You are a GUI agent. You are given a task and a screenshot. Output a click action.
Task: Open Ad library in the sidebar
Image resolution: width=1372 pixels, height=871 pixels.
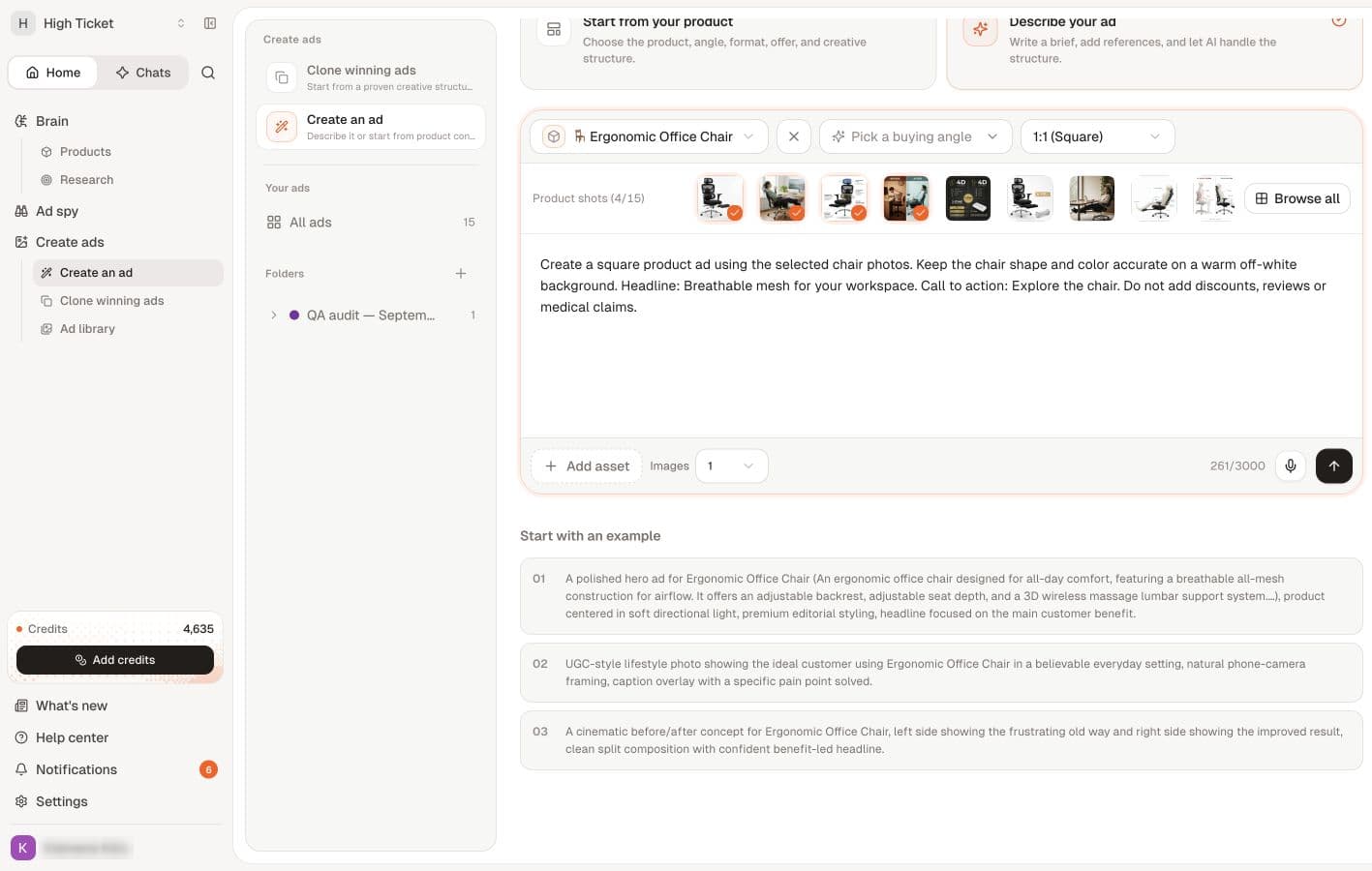pyautogui.click(x=128, y=329)
